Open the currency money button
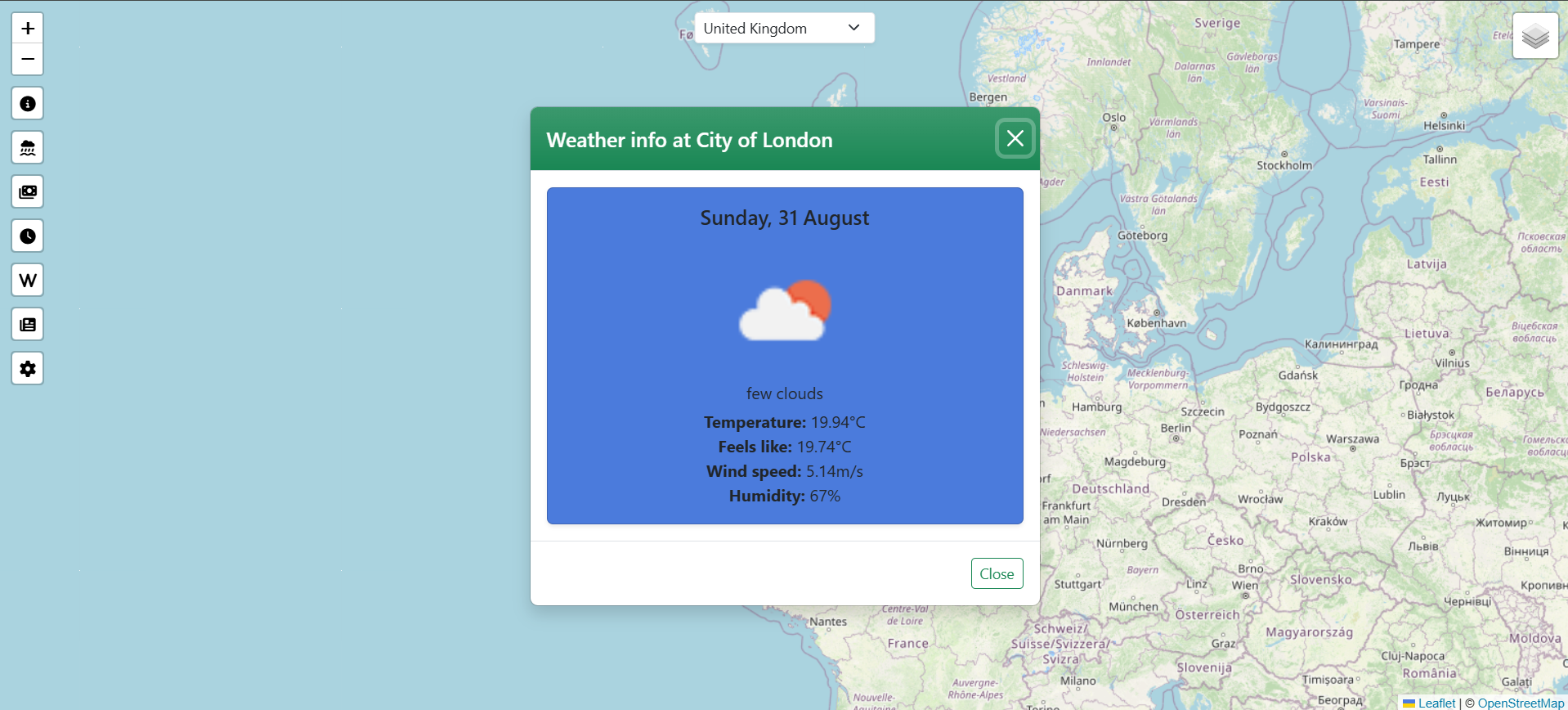Viewport: 1568px width, 710px height. tap(28, 192)
